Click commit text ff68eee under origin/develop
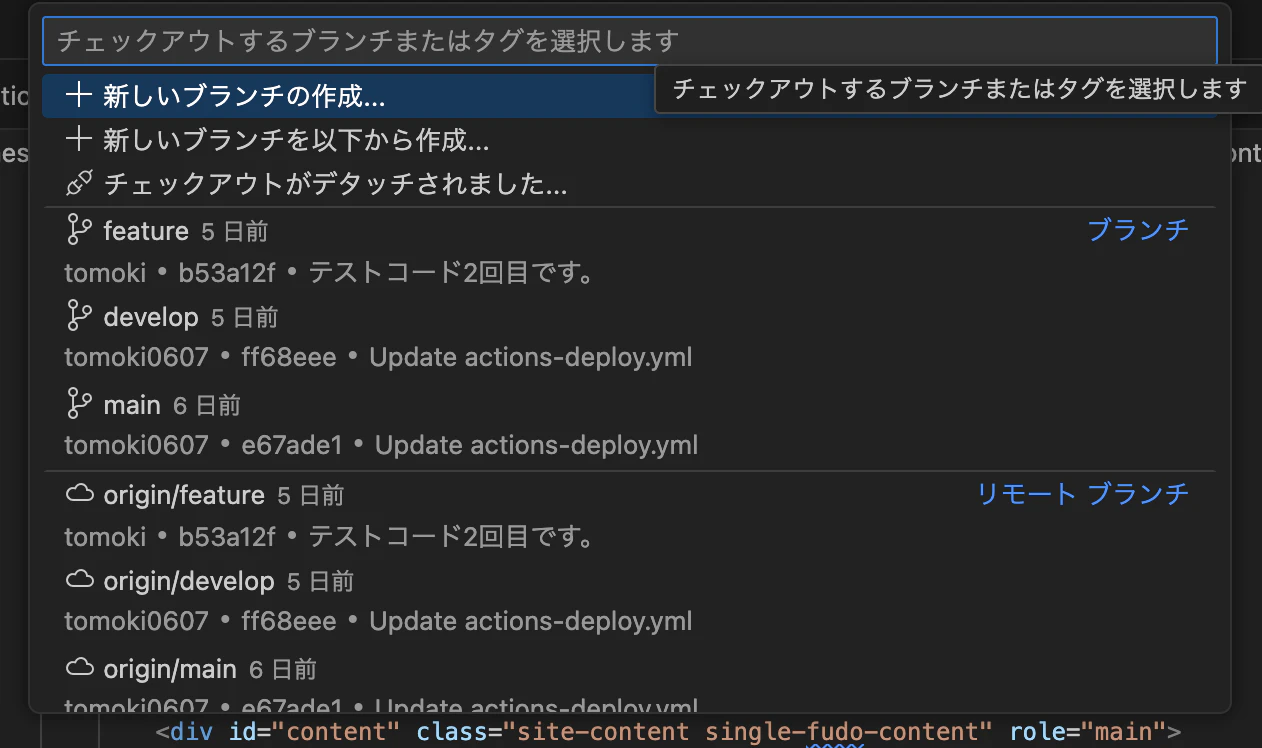 tap(289, 621)
